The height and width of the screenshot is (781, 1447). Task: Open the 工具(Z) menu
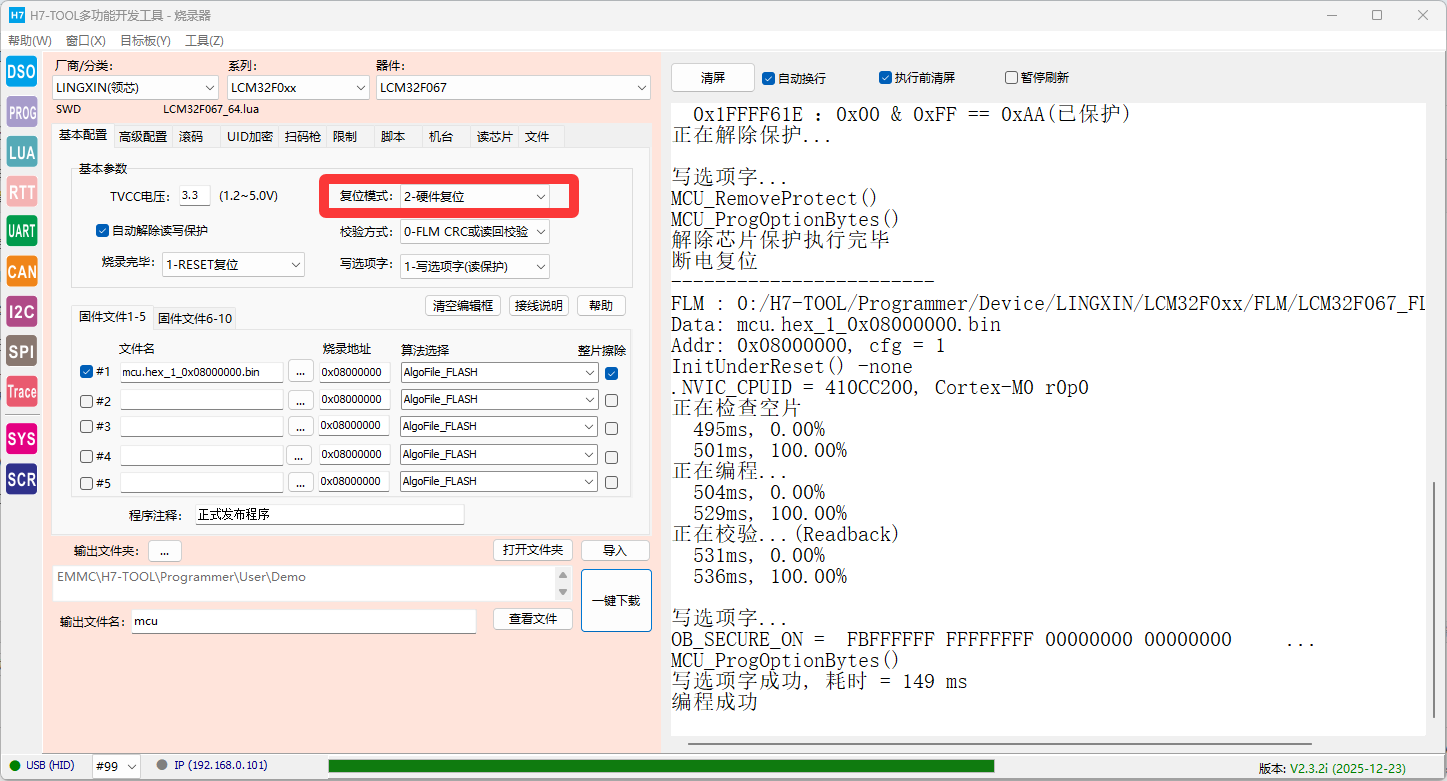coord(204,41)
